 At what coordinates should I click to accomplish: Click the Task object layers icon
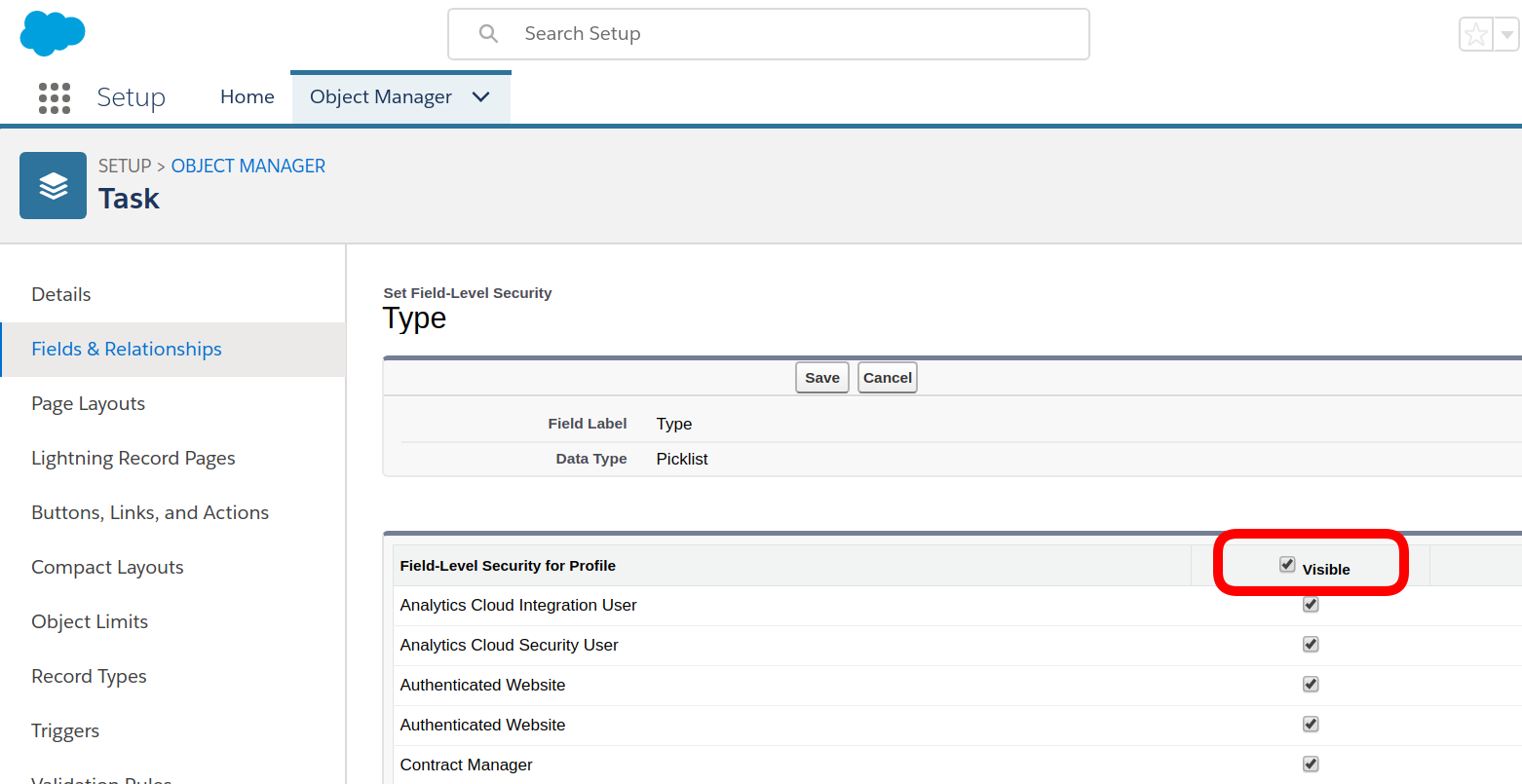pyautogui.click(x=53, y=185)
